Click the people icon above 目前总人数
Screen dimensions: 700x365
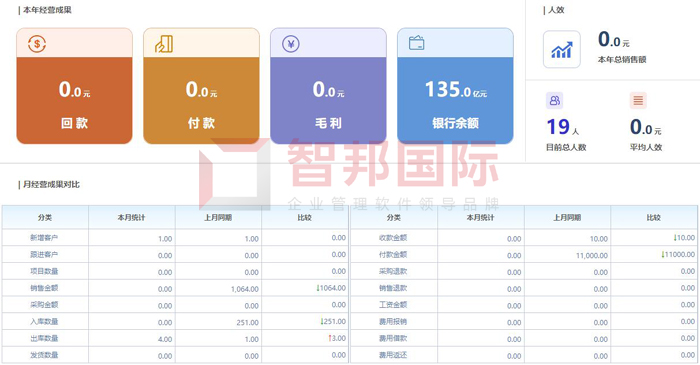coord(554,100)
